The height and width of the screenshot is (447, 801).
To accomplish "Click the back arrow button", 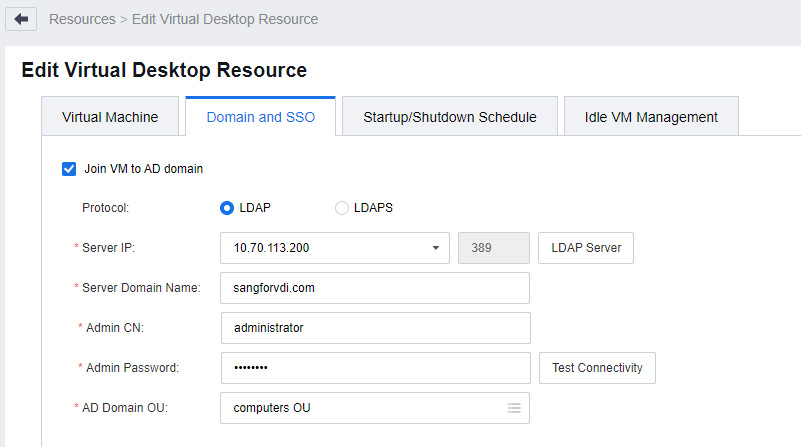I will point(21,19).
